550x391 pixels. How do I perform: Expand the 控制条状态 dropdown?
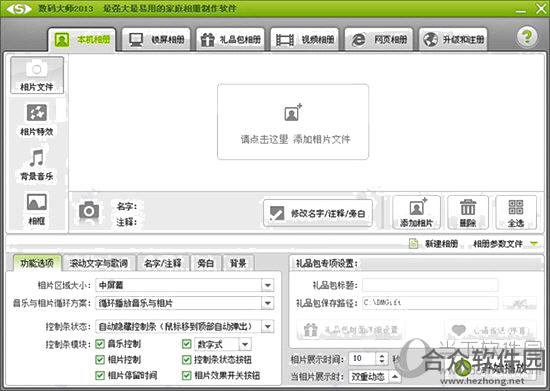(268, 326)
